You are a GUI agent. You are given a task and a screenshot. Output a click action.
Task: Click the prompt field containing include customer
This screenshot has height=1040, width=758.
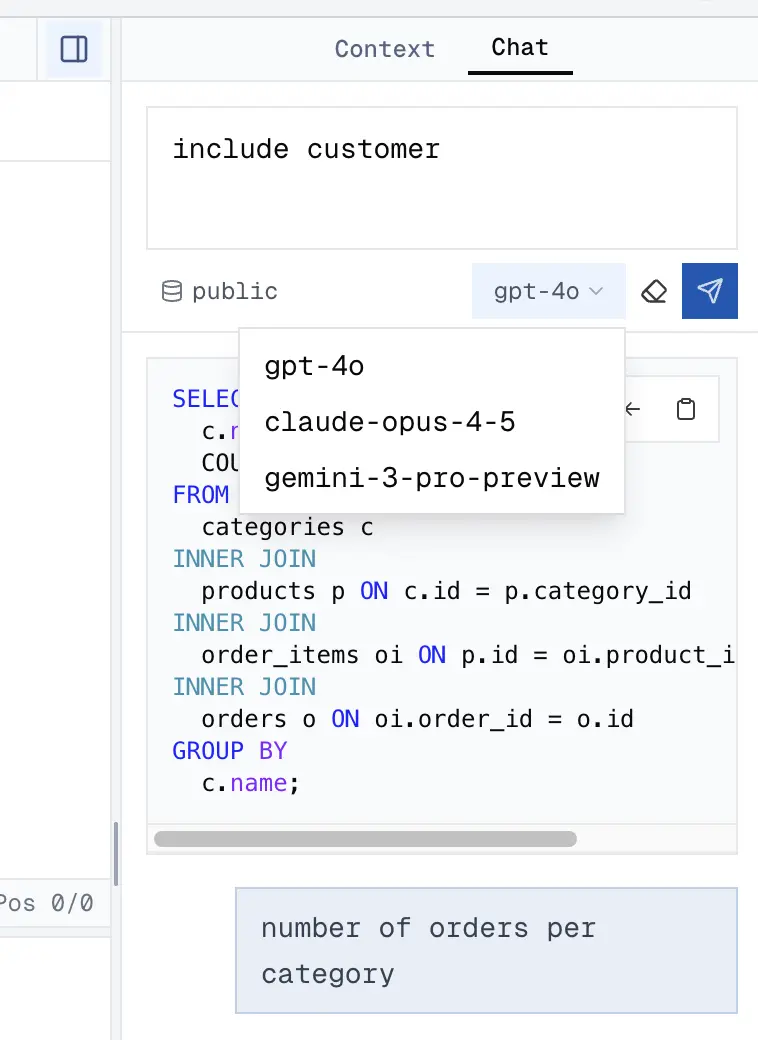click(441, 176)
